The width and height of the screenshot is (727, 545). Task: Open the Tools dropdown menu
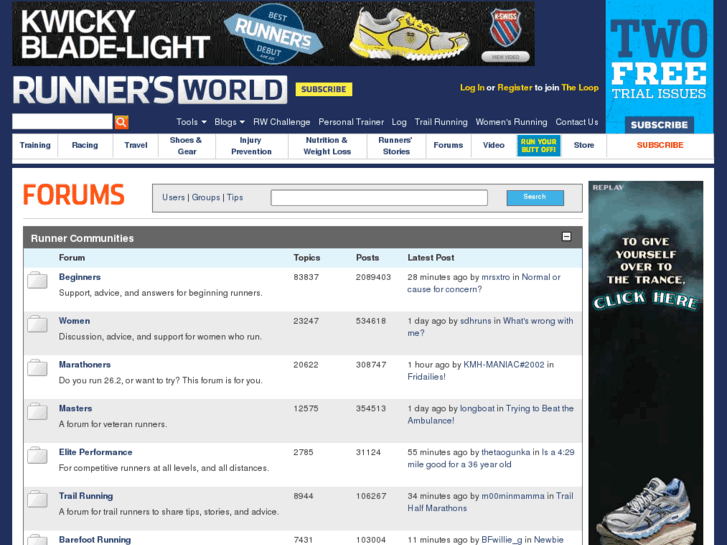[x=191, y=122]
